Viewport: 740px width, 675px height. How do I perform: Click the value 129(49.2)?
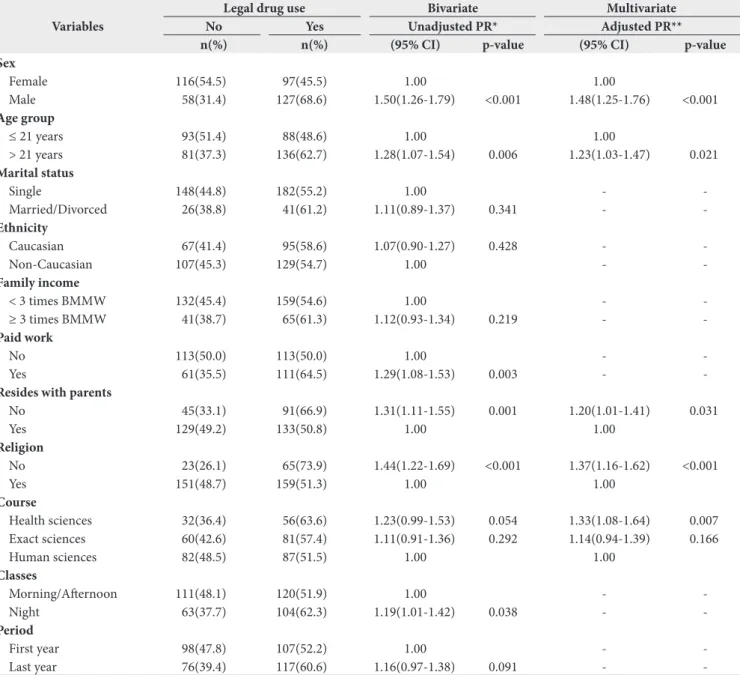click(201, 429)
